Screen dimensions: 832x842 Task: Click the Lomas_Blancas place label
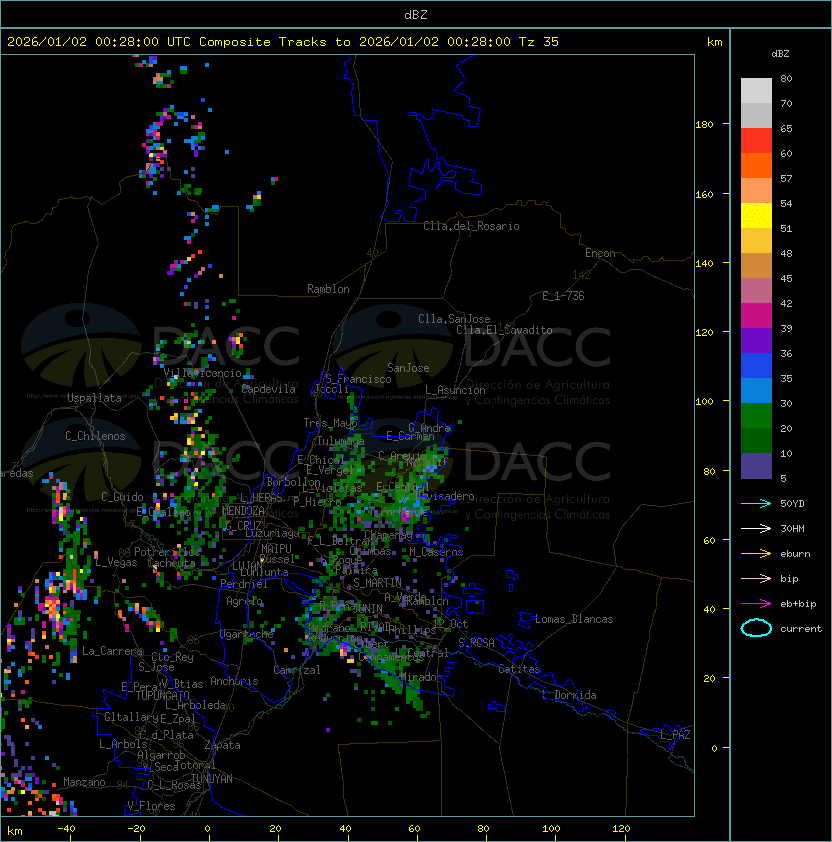tap(574, 619)
